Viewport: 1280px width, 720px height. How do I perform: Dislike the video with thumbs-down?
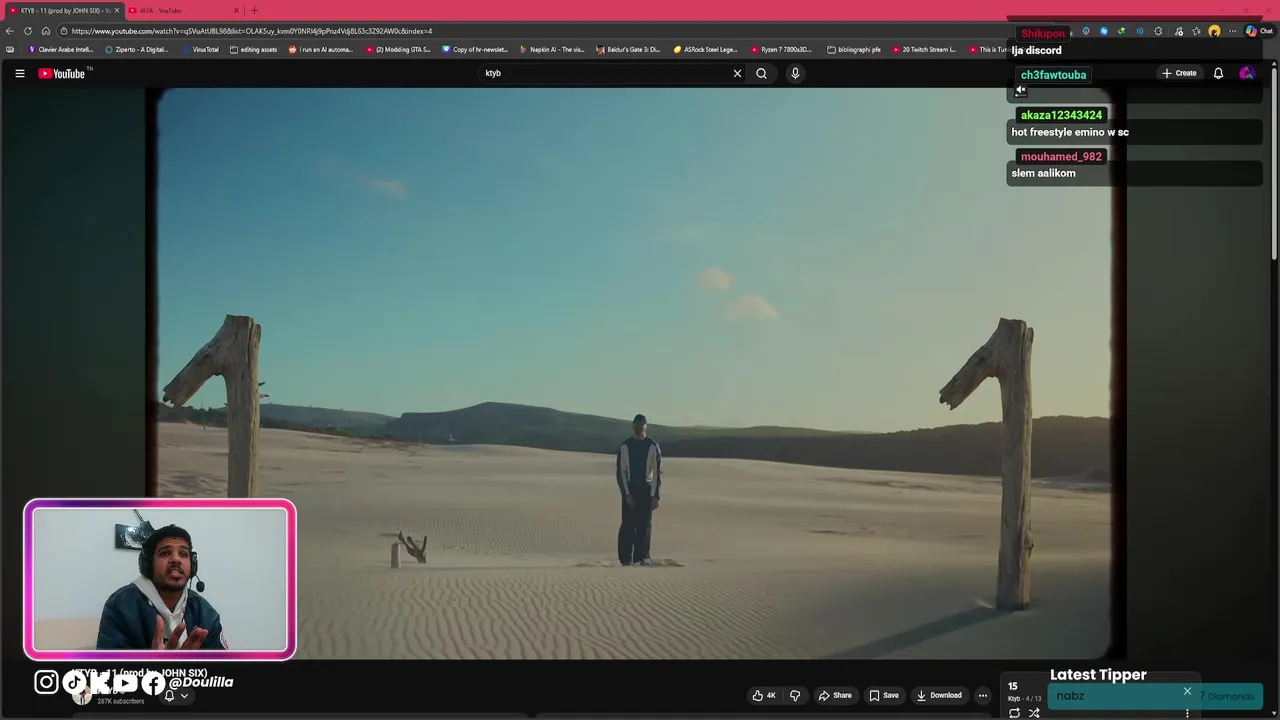click(795, 695)
